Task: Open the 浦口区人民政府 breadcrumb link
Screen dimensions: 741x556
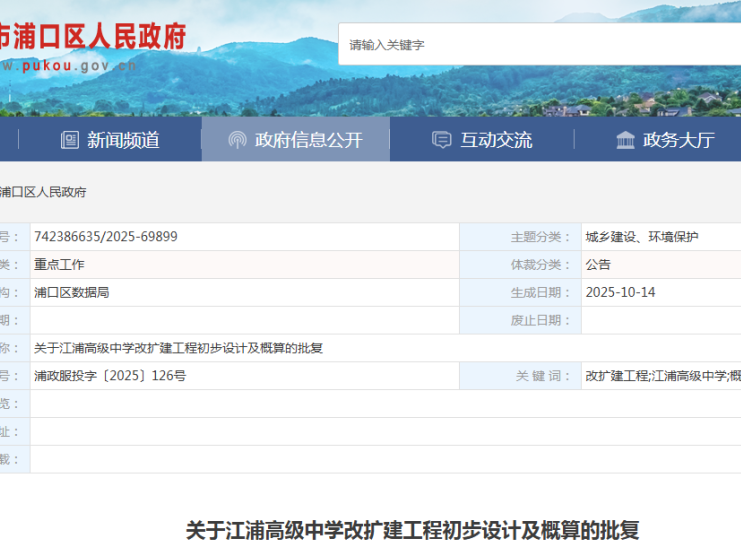Action: coord(42,192)
